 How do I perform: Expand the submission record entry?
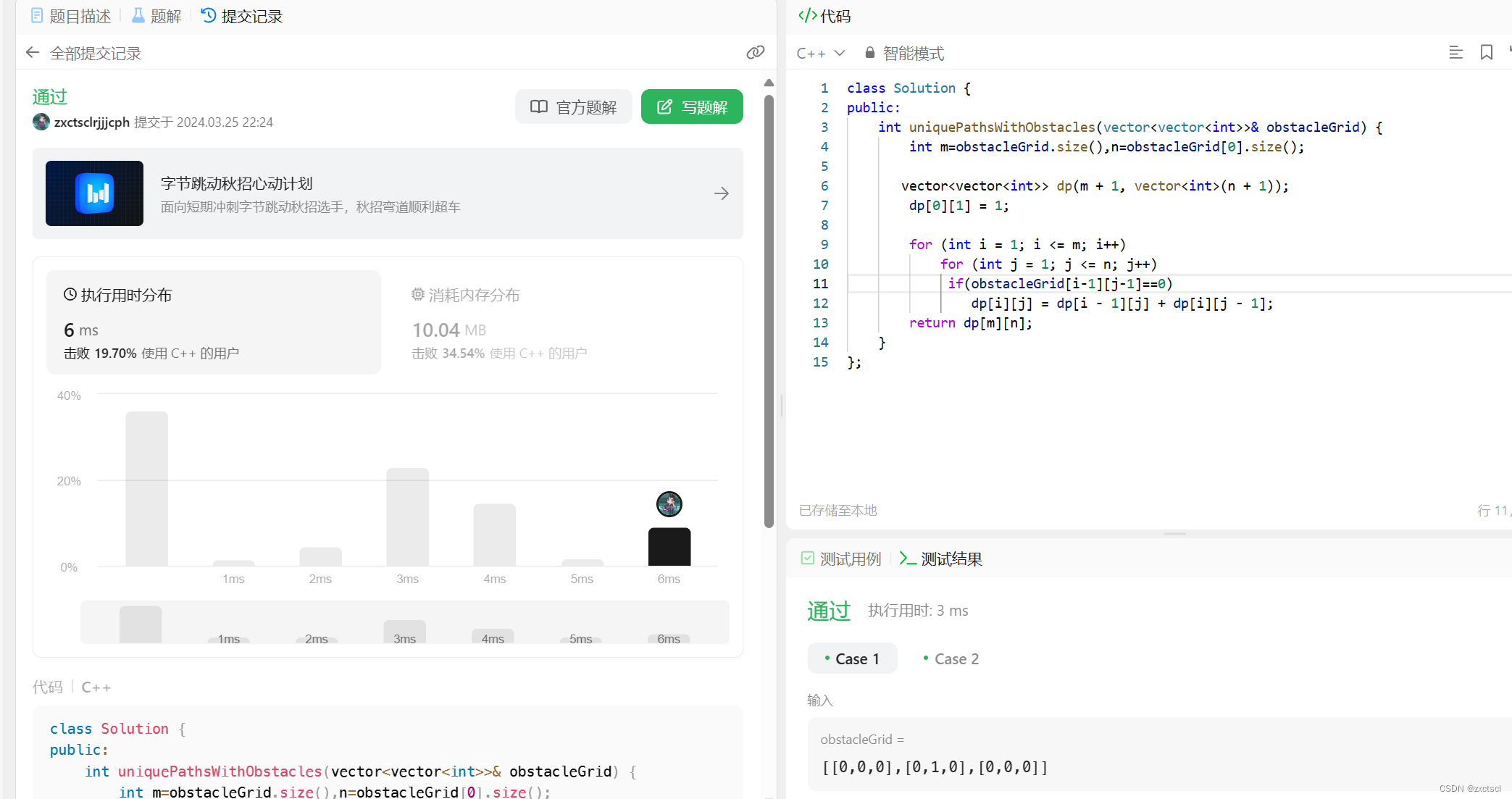(722, 194)
